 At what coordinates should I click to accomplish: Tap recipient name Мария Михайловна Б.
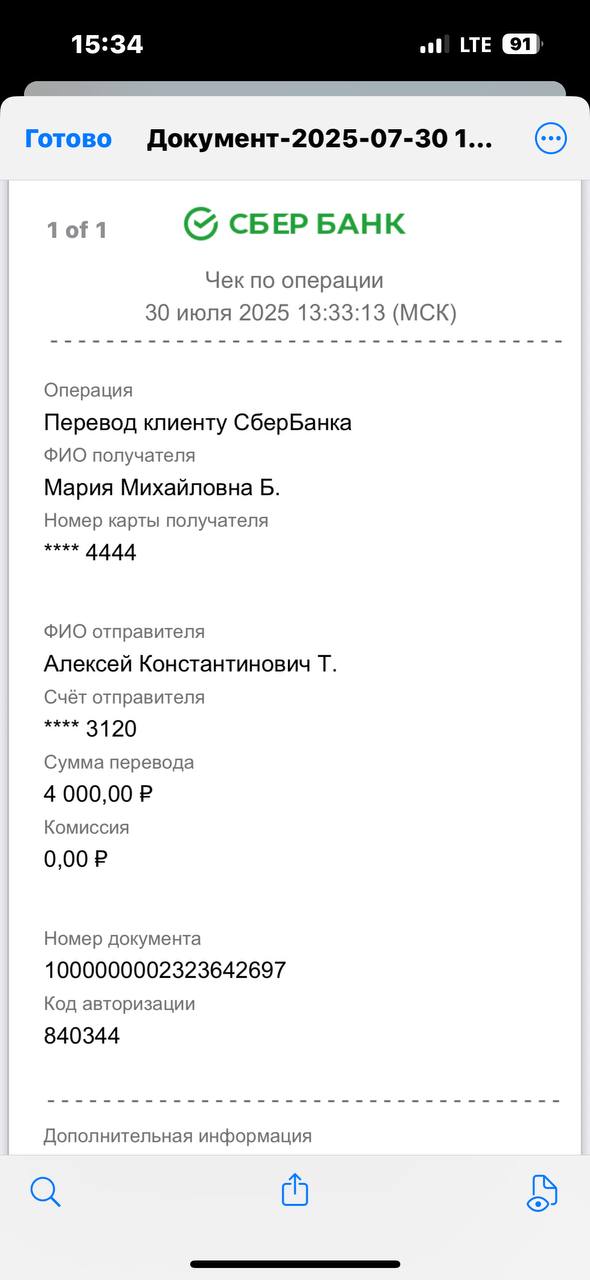pos(162,487)
